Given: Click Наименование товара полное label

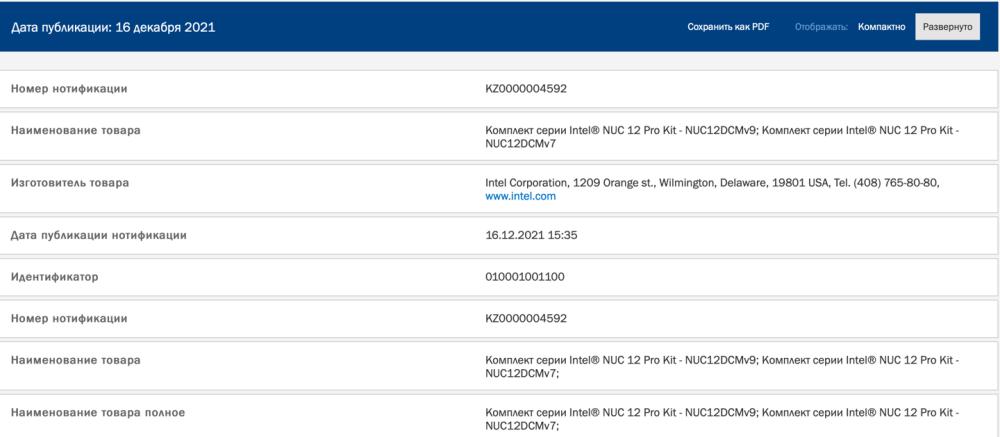Looking at the screenshot, I should (98, 412).
